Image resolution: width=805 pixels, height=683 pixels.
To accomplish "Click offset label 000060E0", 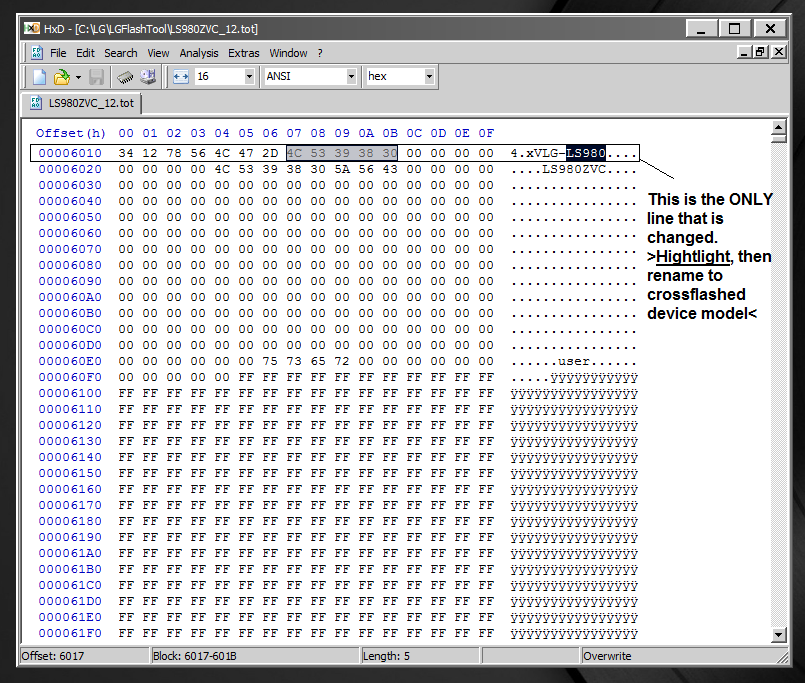I will click(70, 361).
